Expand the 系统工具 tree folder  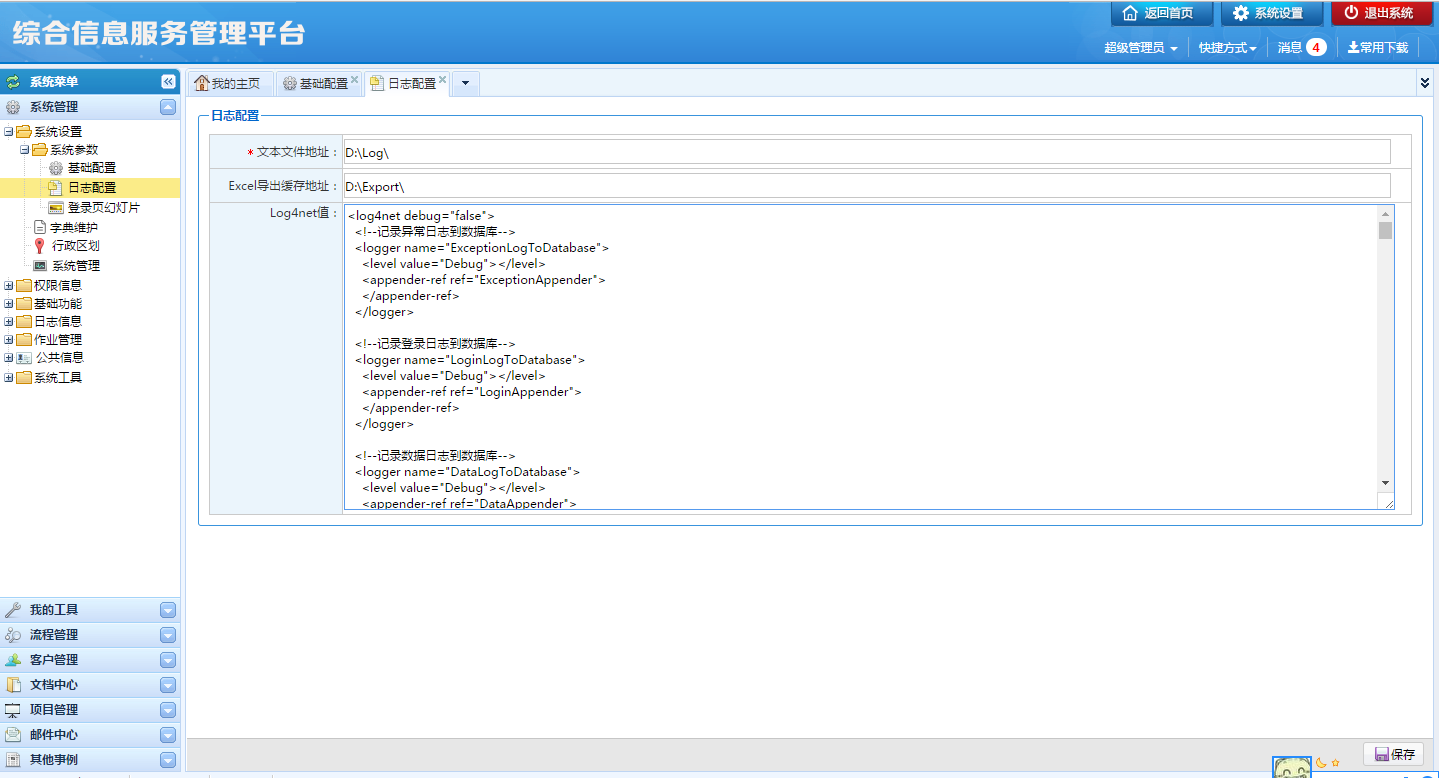point(9,378)
